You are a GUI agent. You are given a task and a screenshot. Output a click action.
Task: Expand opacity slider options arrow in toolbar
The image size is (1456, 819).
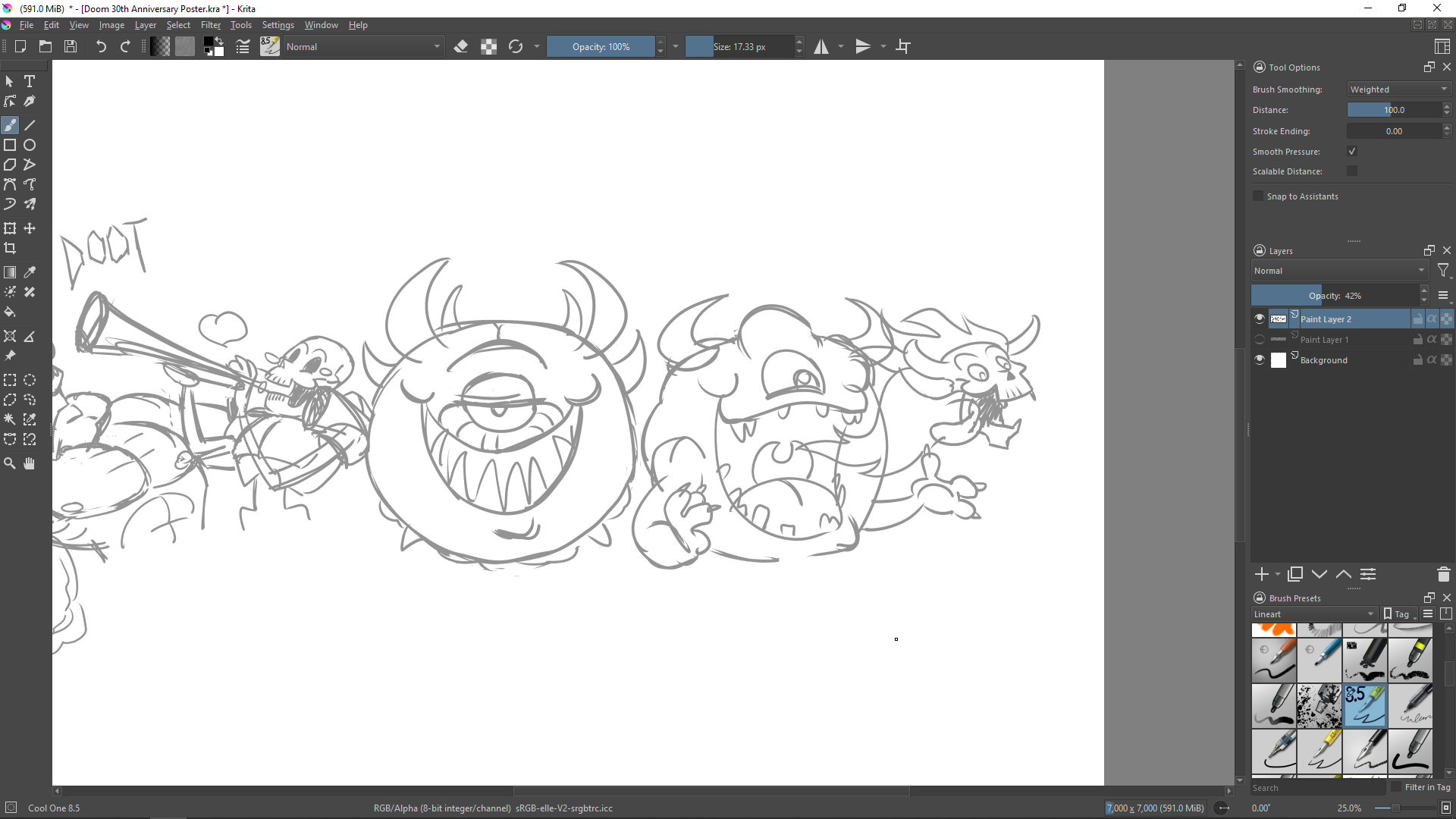tap(676, 46)
